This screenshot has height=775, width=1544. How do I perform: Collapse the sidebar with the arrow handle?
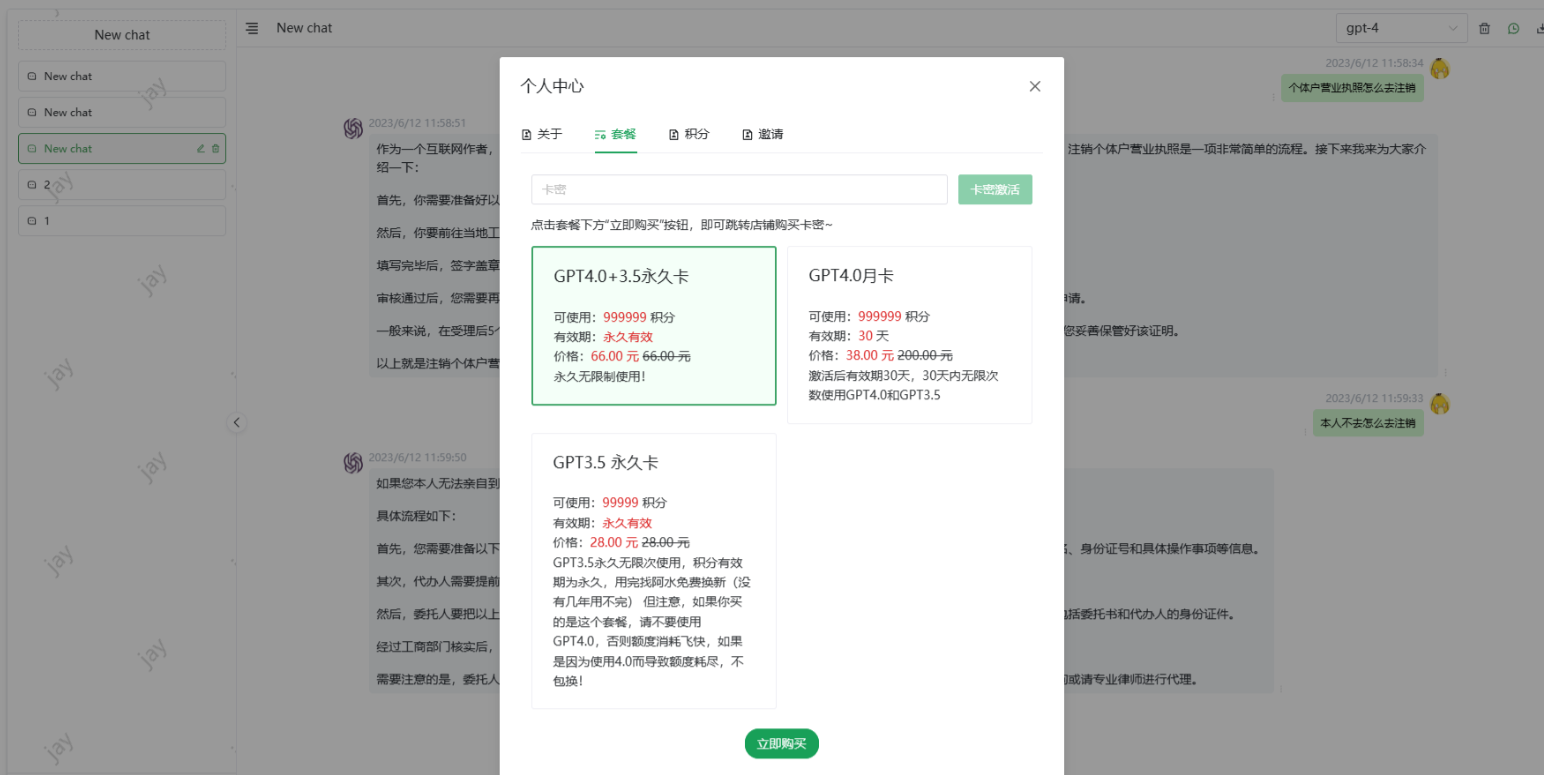point(237,422)
